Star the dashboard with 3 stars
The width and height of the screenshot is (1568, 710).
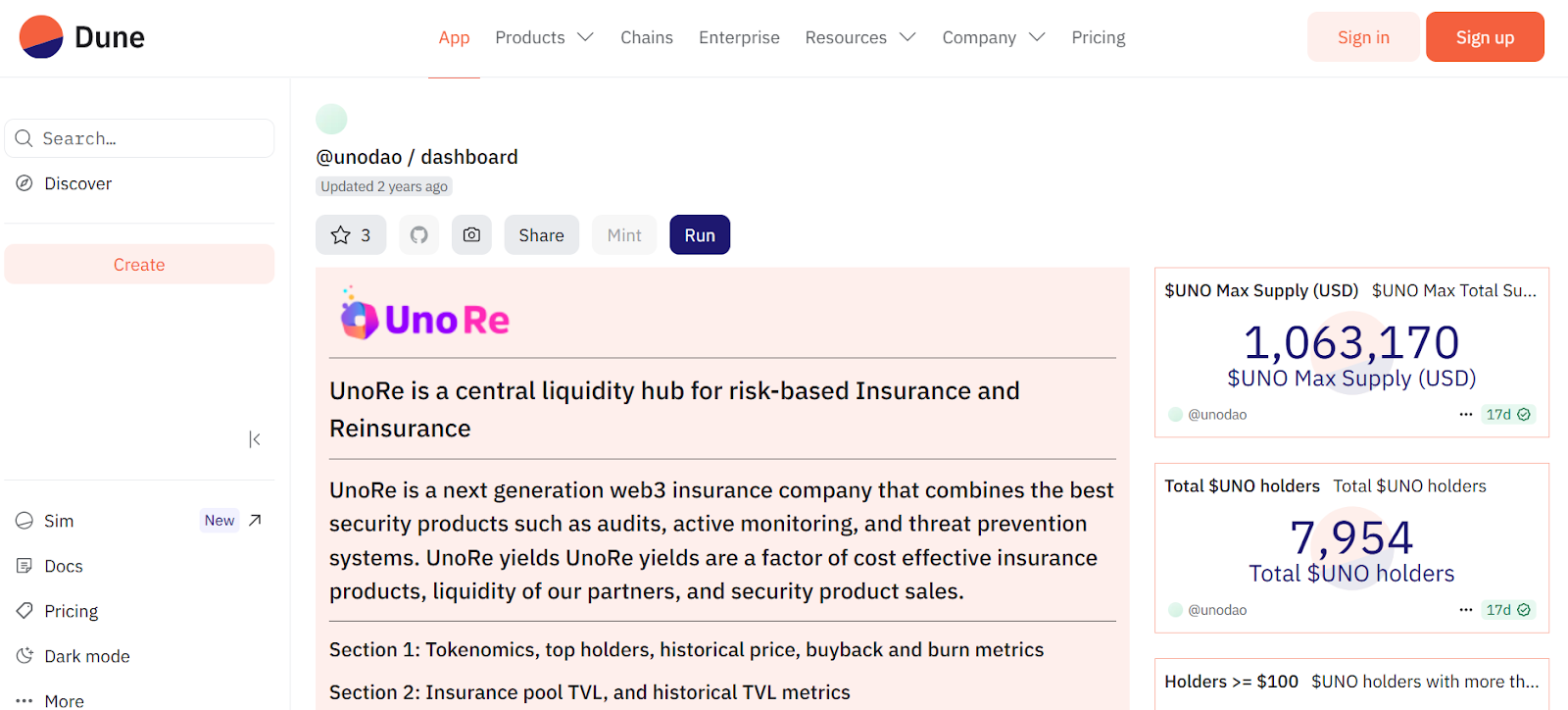351,235
